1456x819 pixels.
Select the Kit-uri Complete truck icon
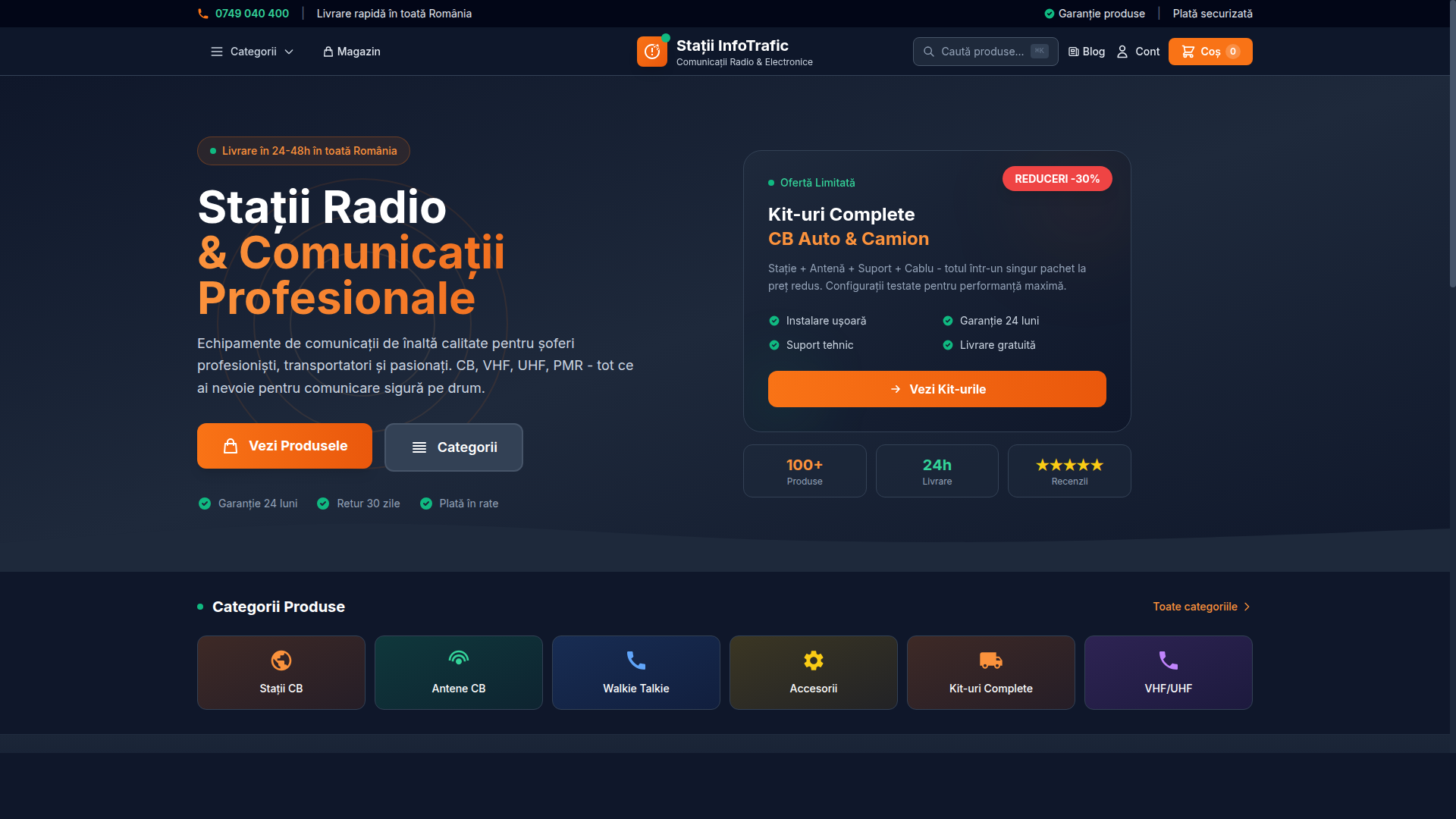[x=990, y=660]
